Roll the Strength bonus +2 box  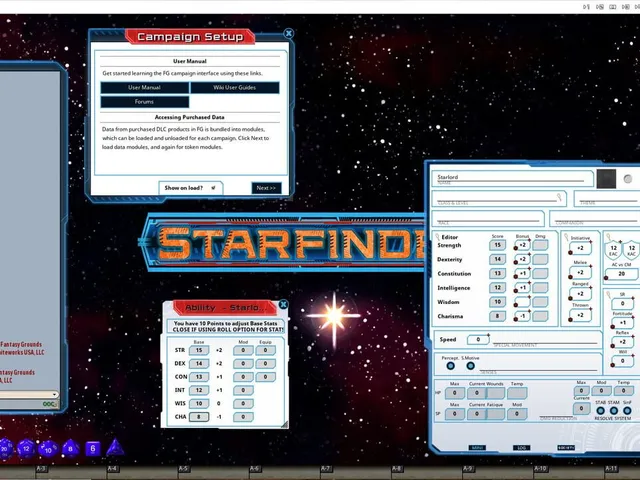[522, 245]
